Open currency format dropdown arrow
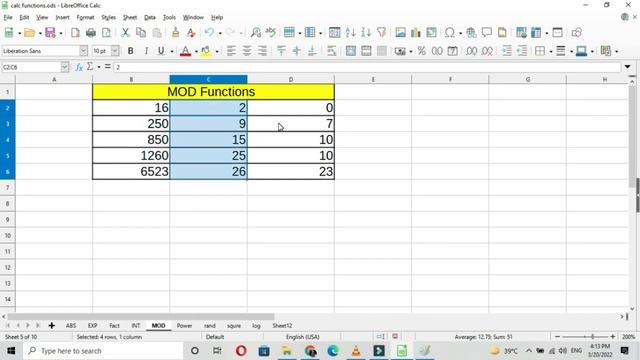Screen dimensions: 640x360 click(x=411, y=51)
